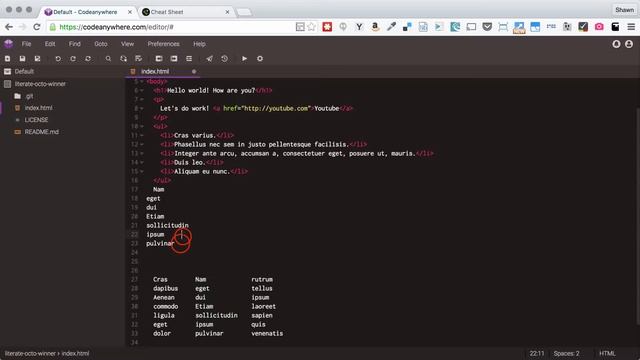Click the editor vertical scrollbar
The image size is (640, 360).
click(x=638, y=216)
